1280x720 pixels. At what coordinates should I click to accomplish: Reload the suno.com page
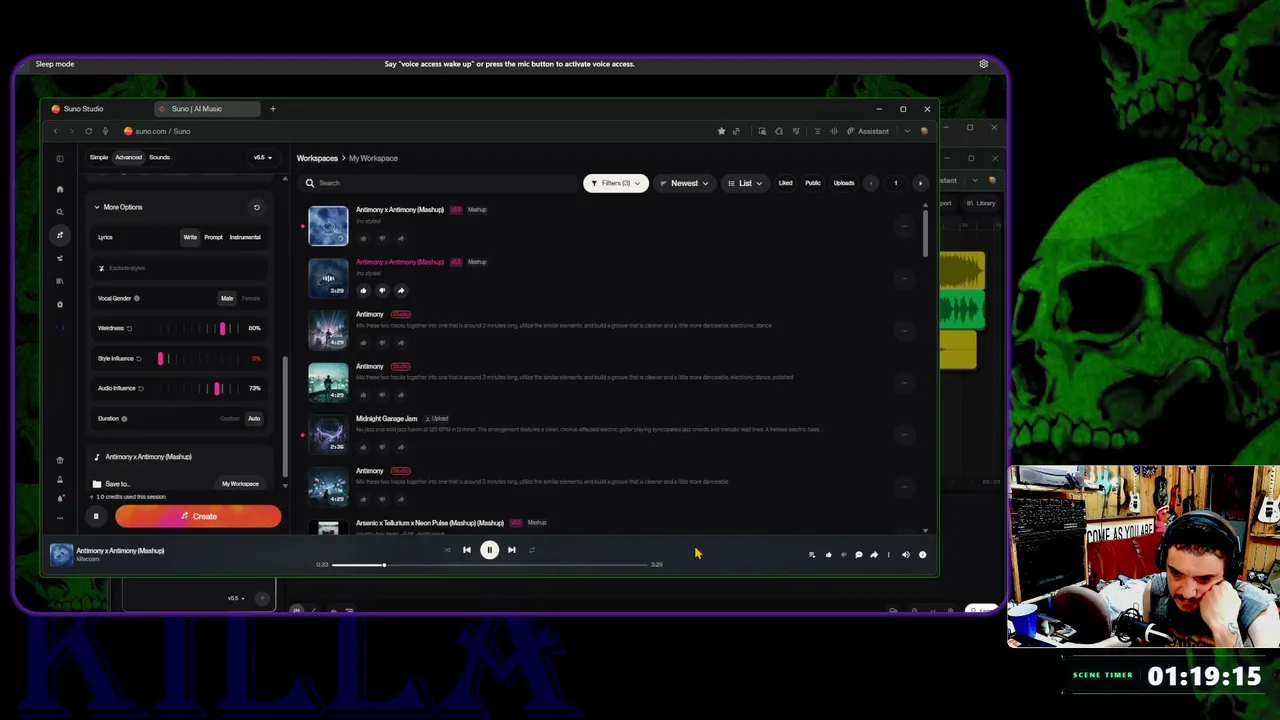88,131
